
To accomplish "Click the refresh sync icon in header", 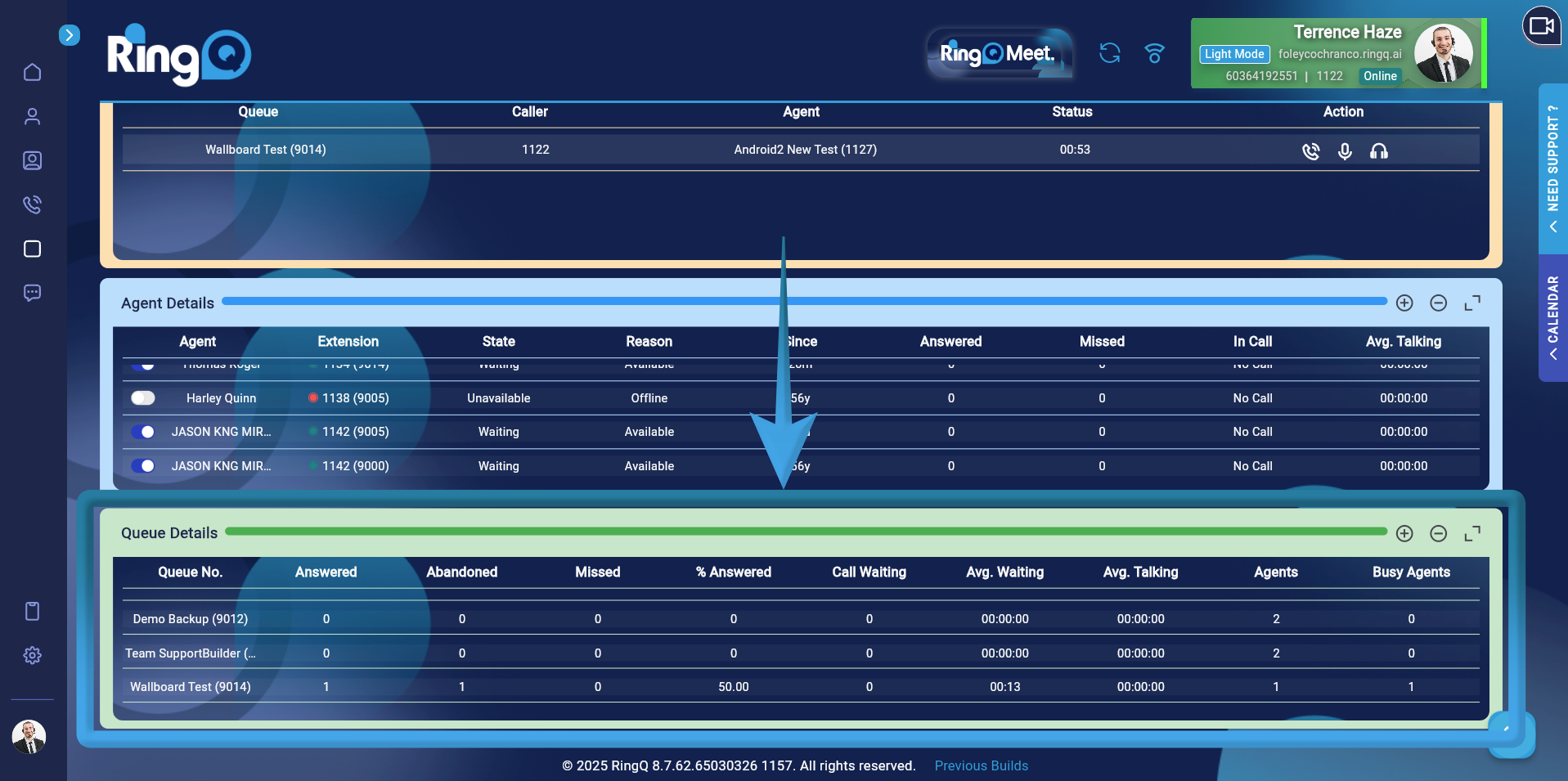I will (x=1109, y=53).
